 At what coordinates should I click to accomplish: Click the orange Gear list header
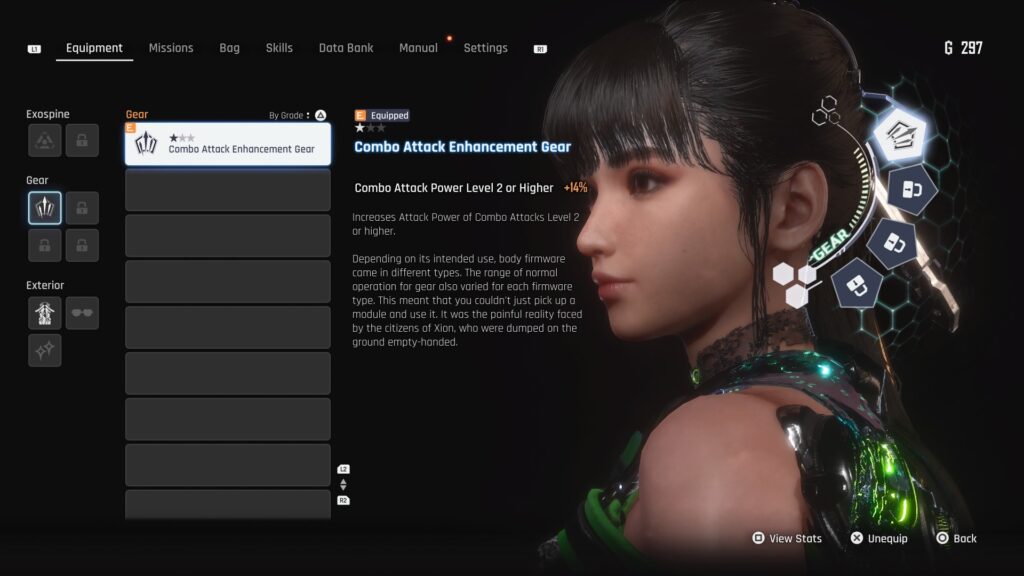click(136, 114)
